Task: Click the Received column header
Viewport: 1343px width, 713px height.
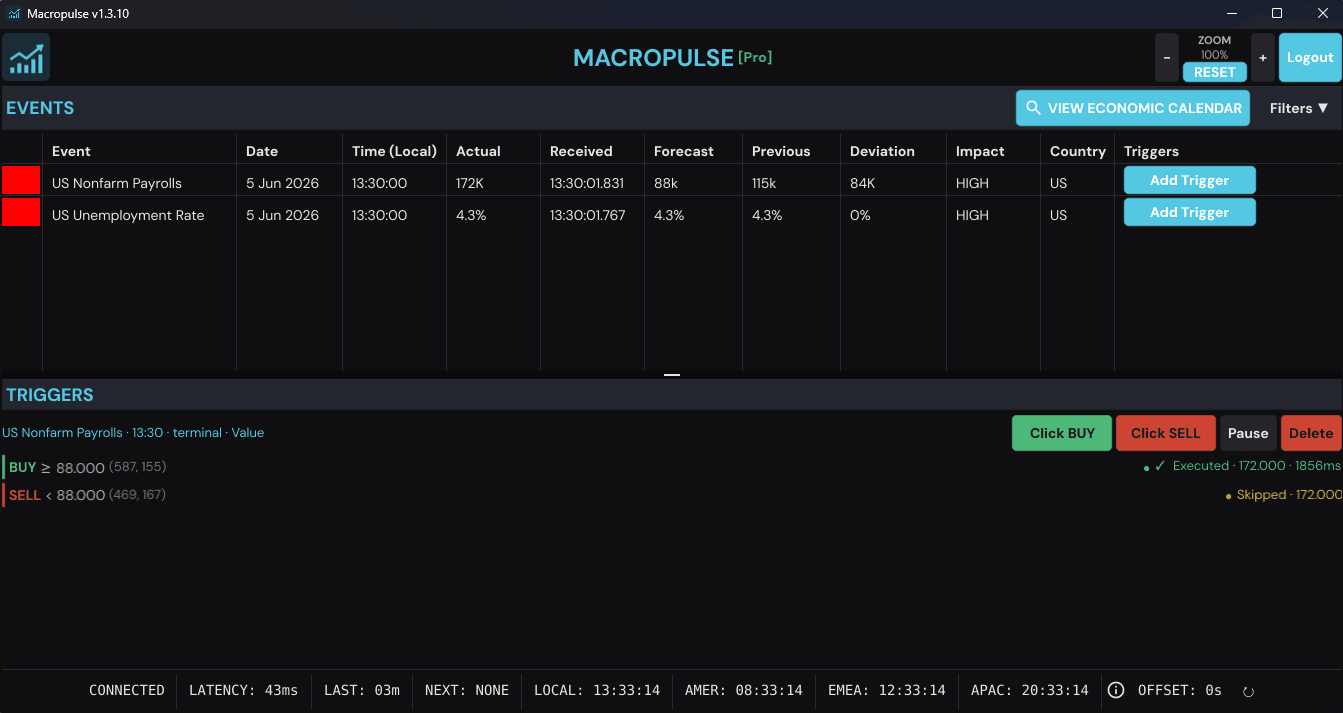Action: [581, 151]
